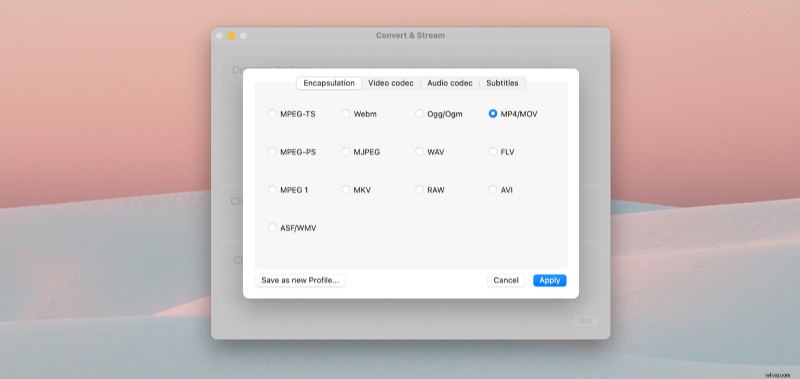Cancel the profile dialog
Viewport: 800px width, 379px height.
(x=506, y=281)
